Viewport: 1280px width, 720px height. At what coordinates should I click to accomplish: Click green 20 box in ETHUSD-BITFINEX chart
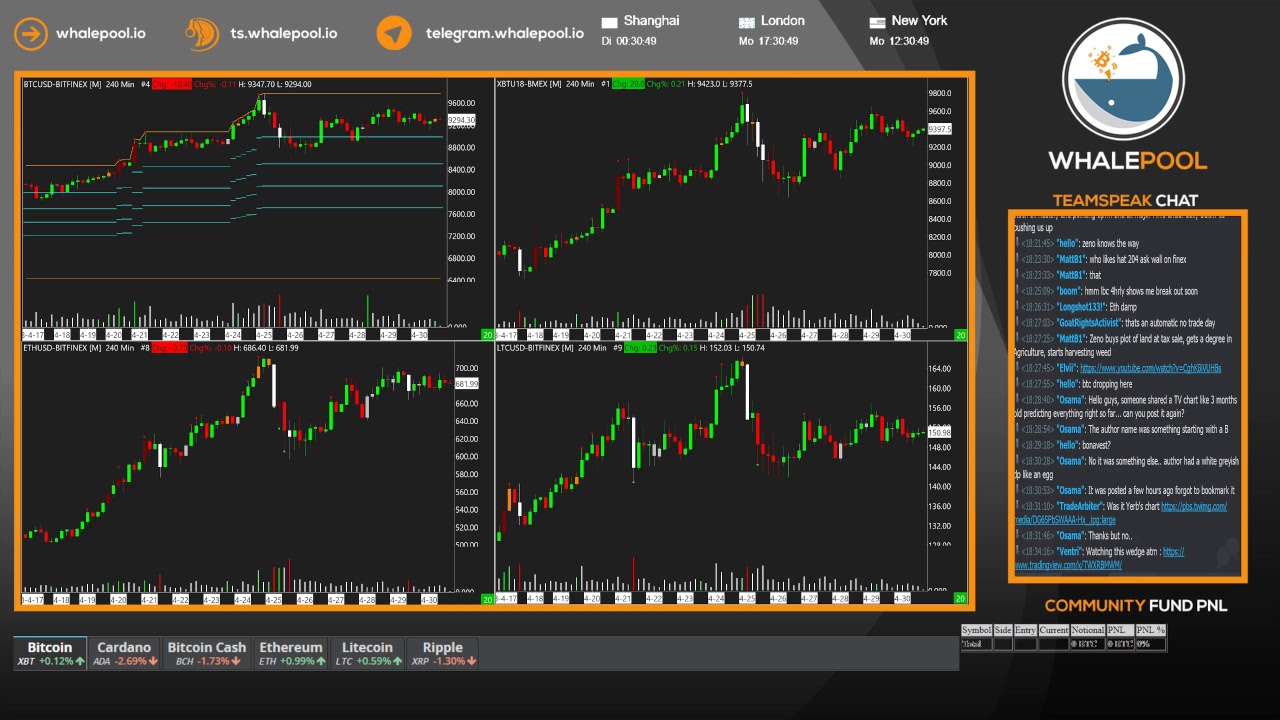point(487,599)
